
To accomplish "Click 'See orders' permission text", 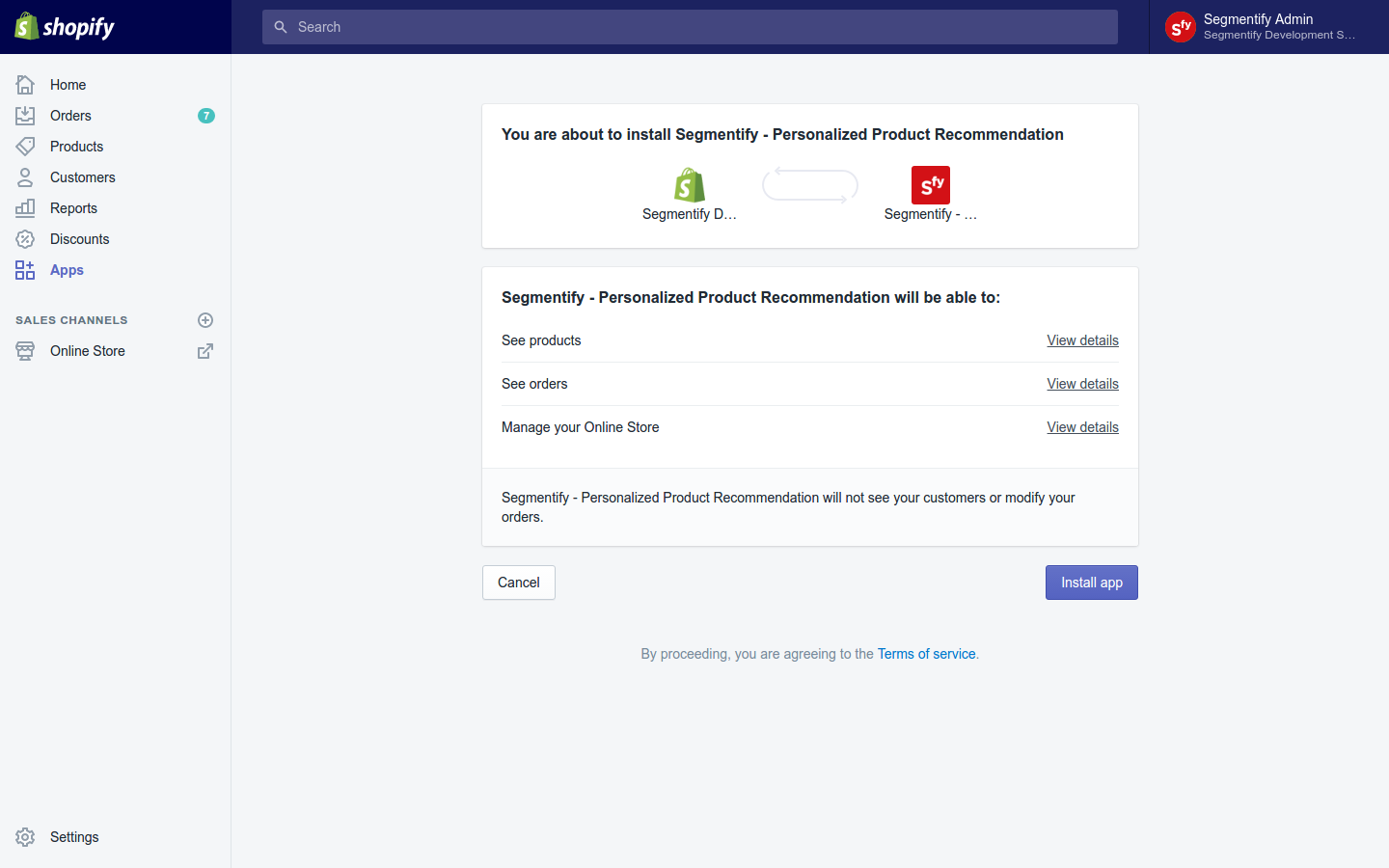I will (534, 384).
